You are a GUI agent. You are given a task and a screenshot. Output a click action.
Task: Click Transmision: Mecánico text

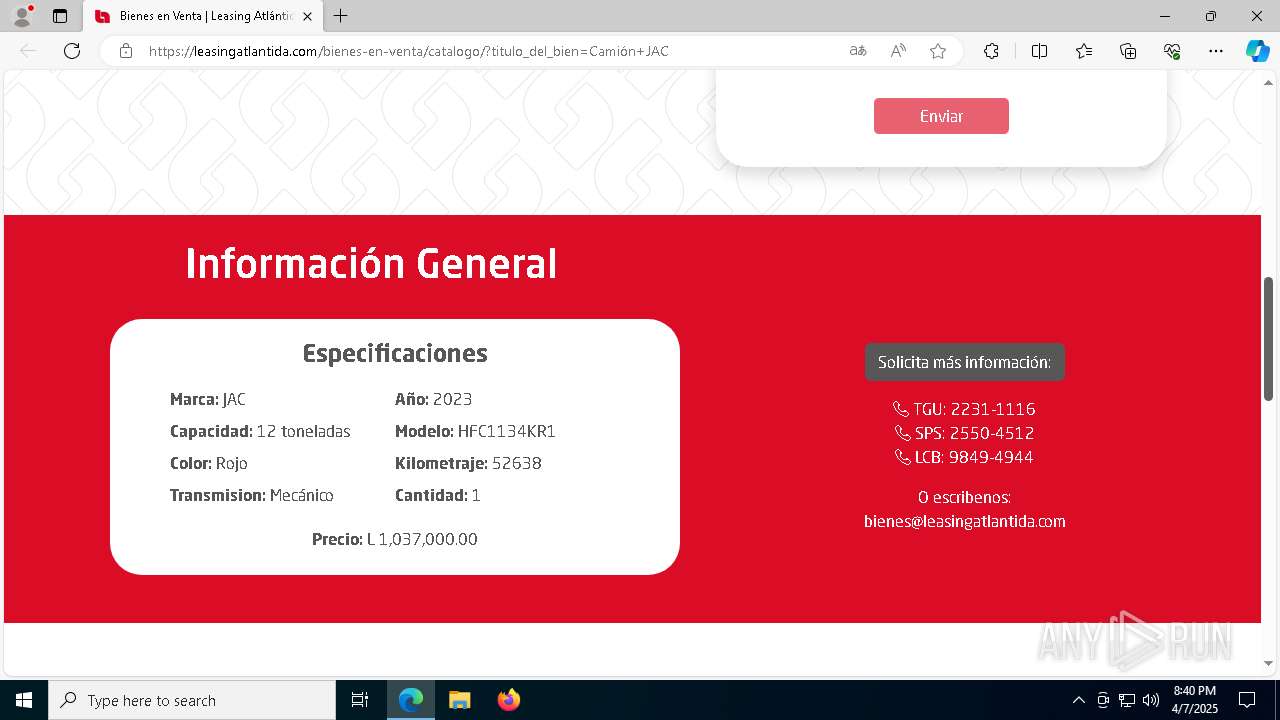[252, 495]
